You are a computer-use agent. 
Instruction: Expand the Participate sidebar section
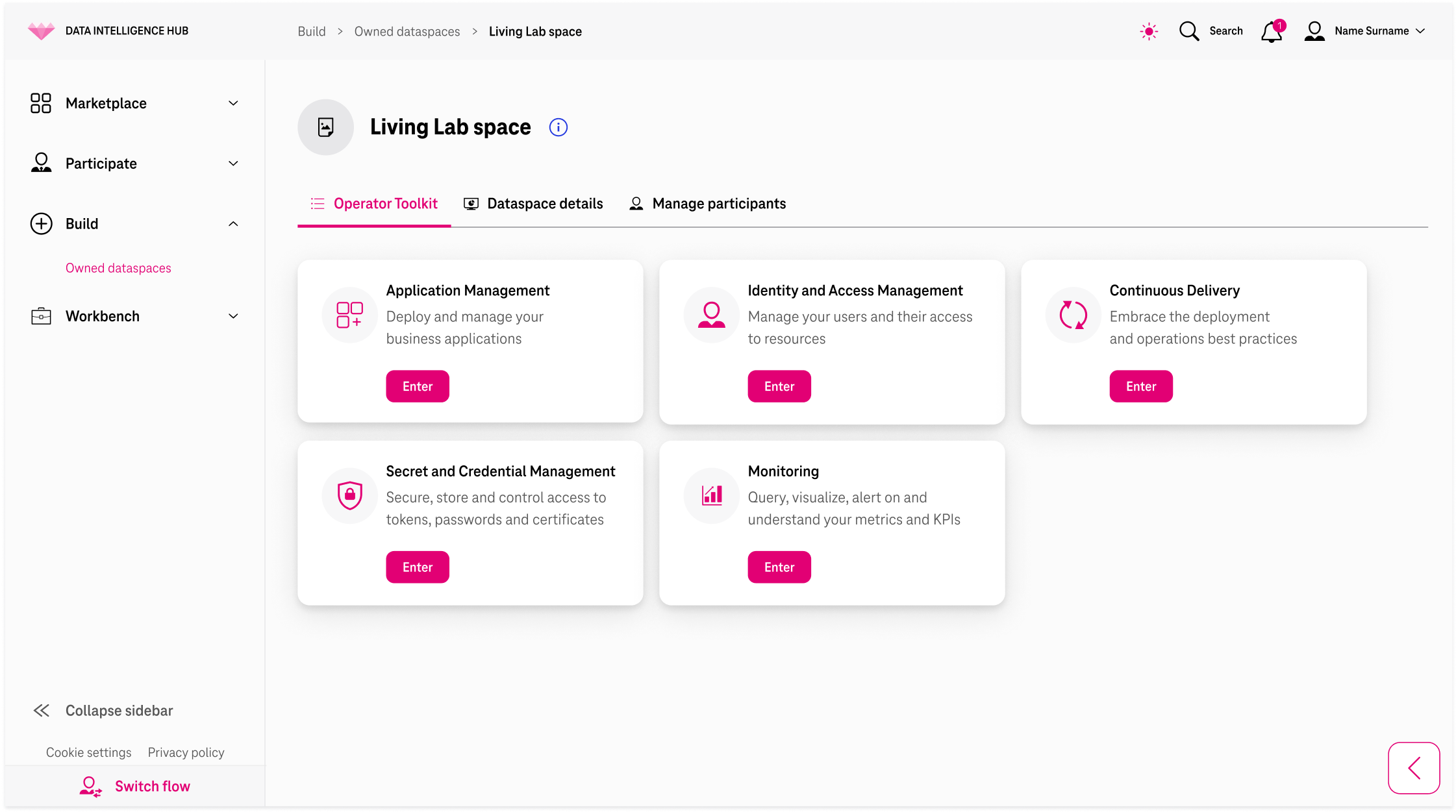(134, 164)
